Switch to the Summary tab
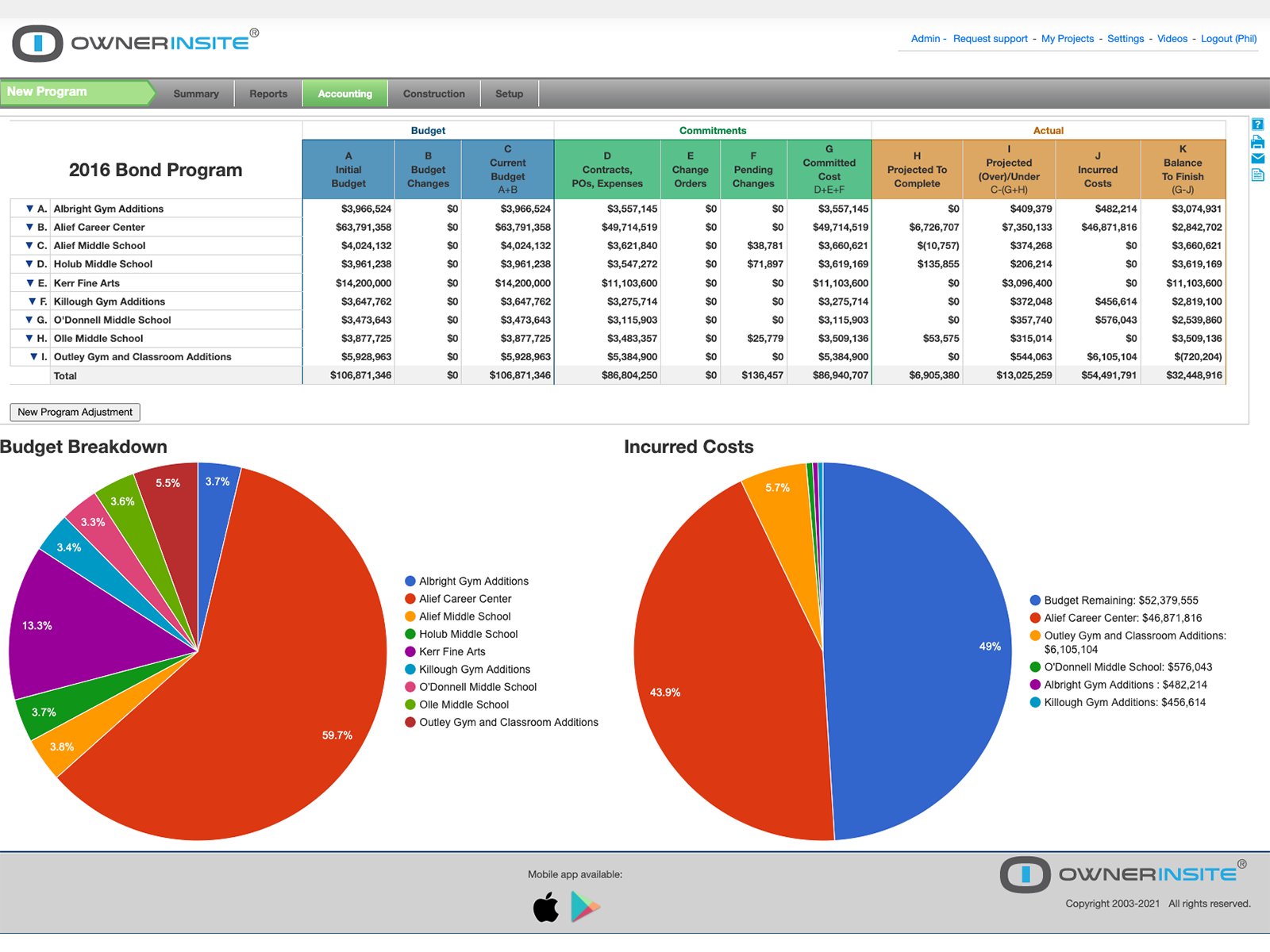 click(195, 93)
